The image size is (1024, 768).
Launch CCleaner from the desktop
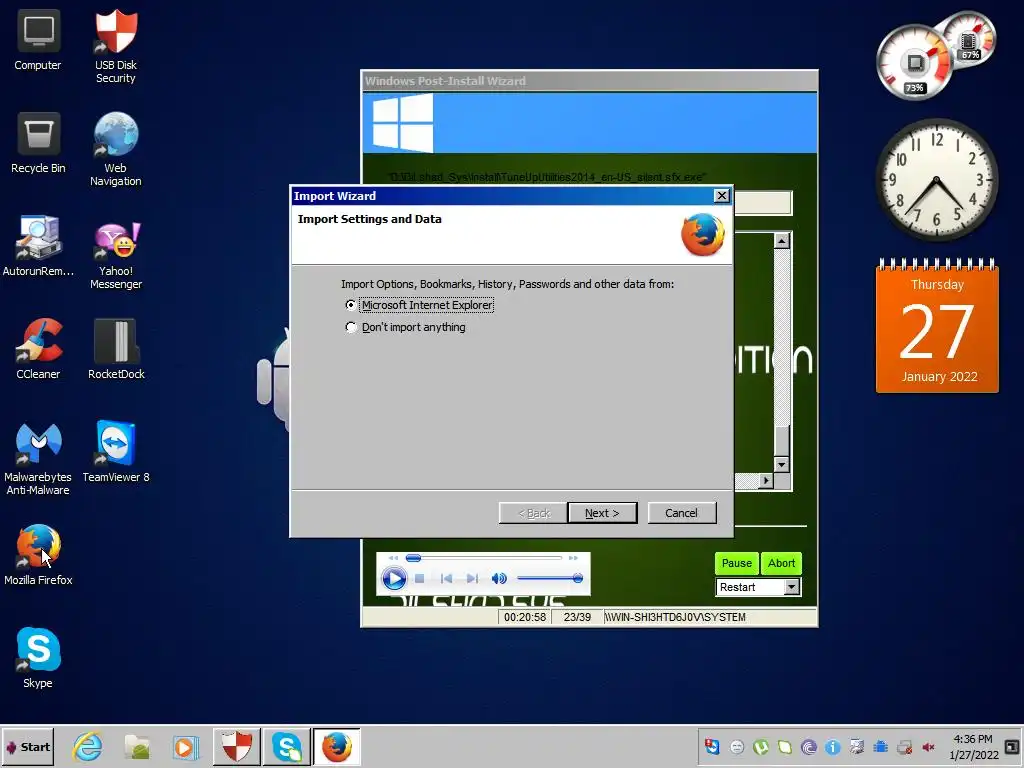[38, 349]
